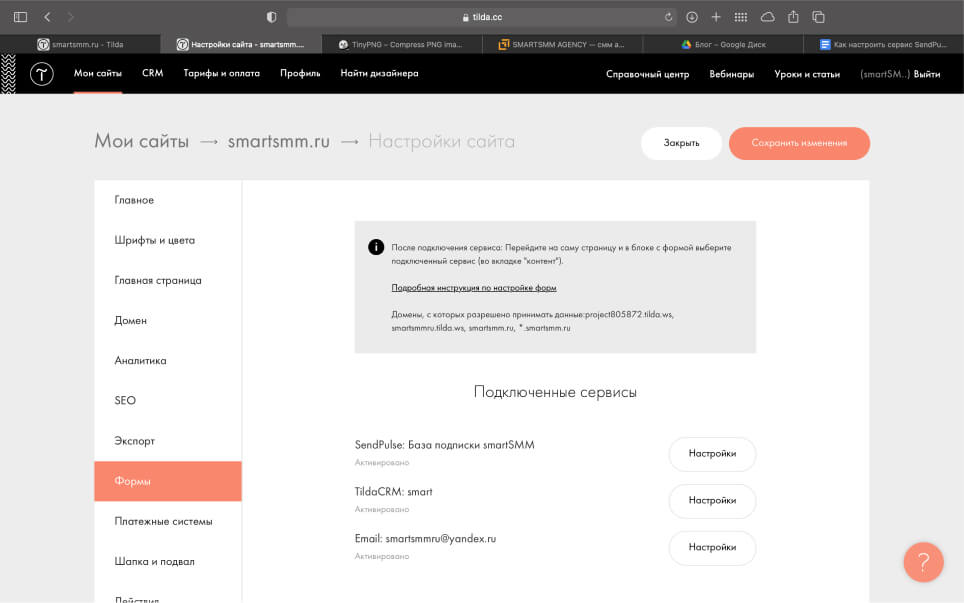Select the highlighted Формы section

point(168,481)
